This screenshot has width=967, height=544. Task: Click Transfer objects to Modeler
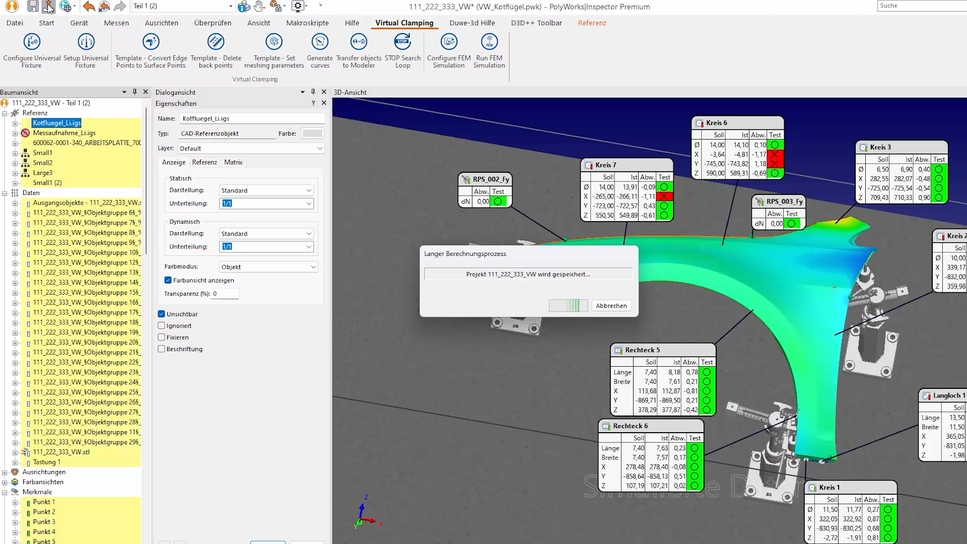pyautogui.click(x=359, y=43)
